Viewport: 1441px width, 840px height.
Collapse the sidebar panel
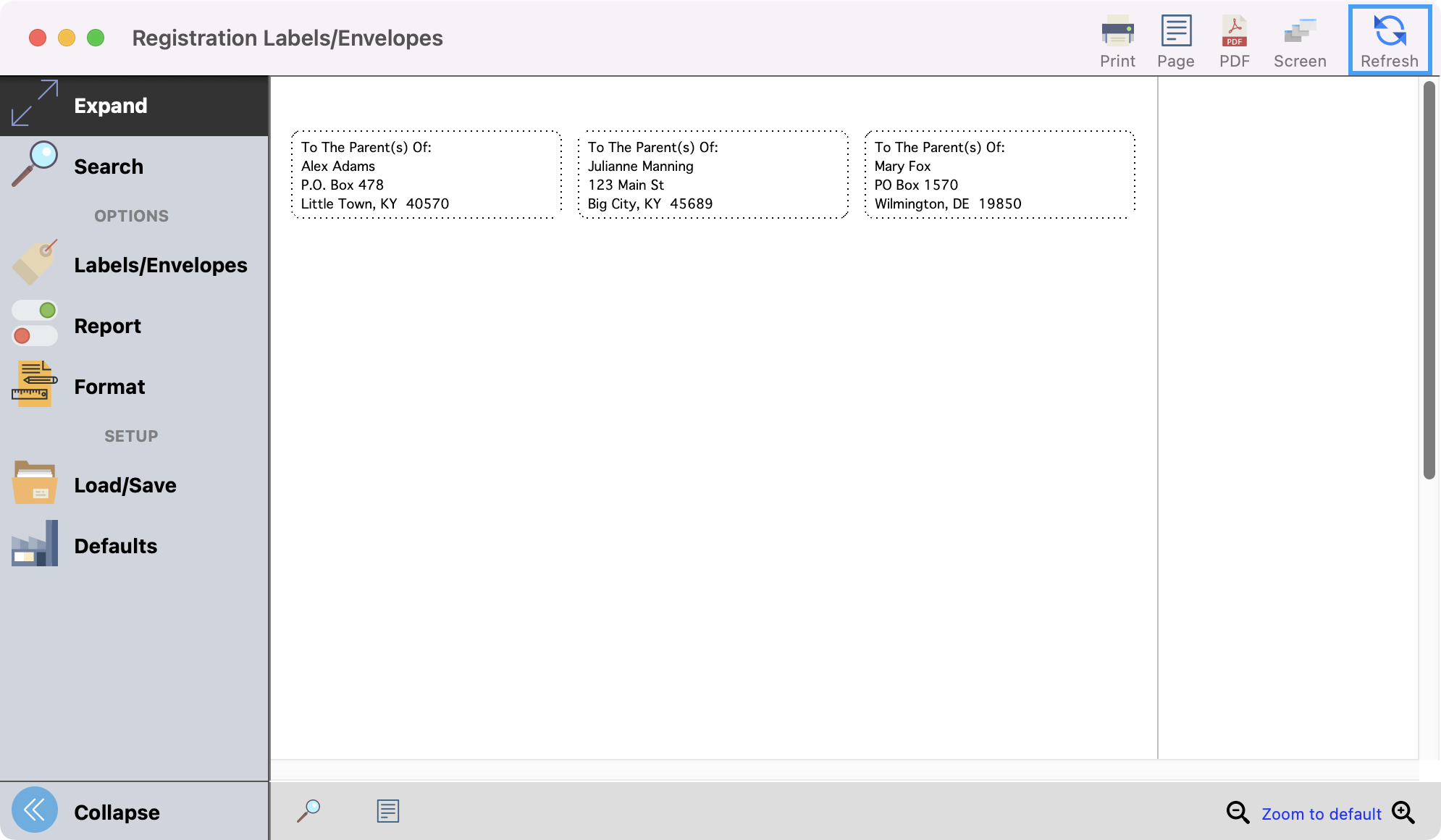[x=35, y=810]
